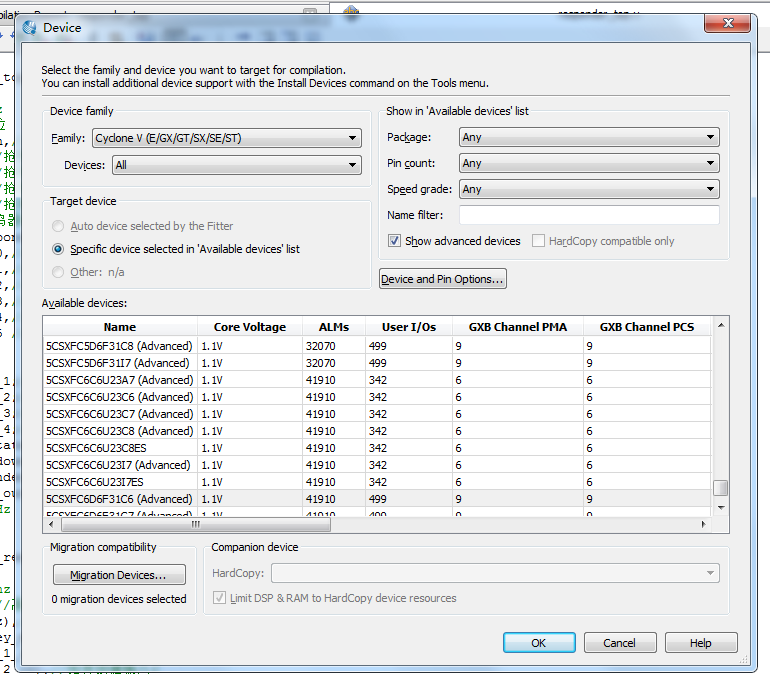
Task: Sort devices by Name column header
Action: click(120, 327)
